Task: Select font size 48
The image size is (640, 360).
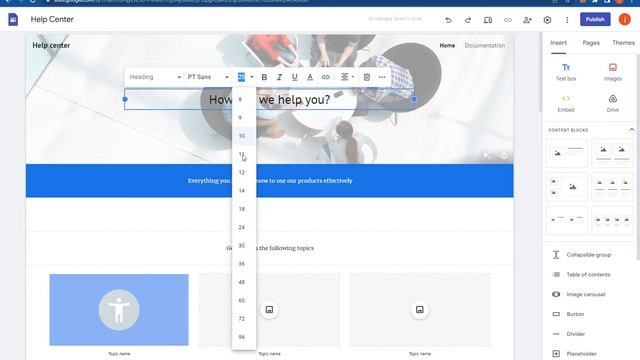Action: [x=244, y=282]
